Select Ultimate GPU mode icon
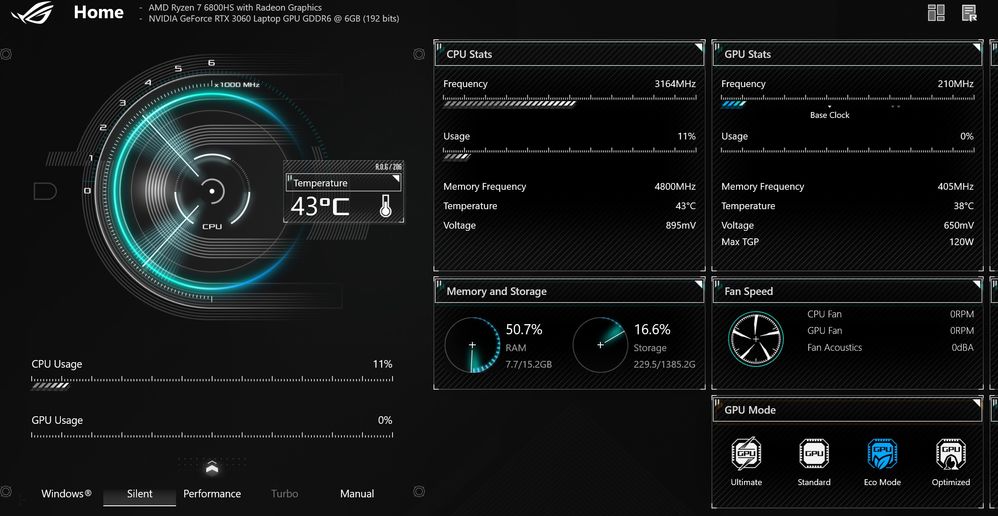 (x=746, y=454)
